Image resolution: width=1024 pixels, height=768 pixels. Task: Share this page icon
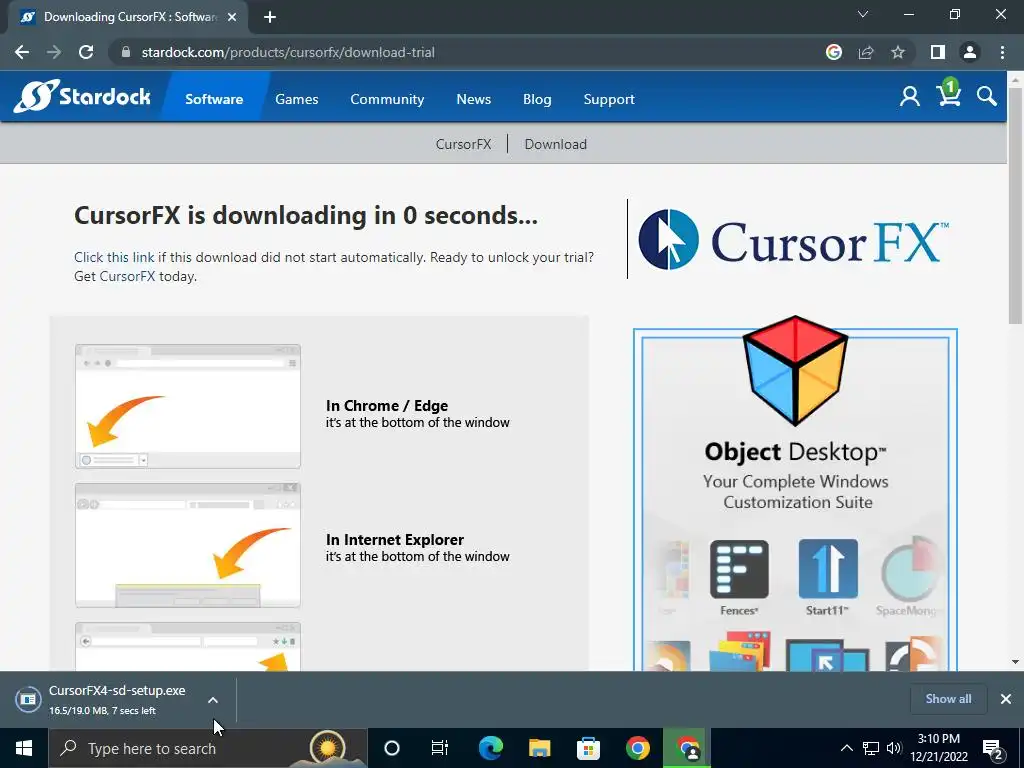point(866,52)
